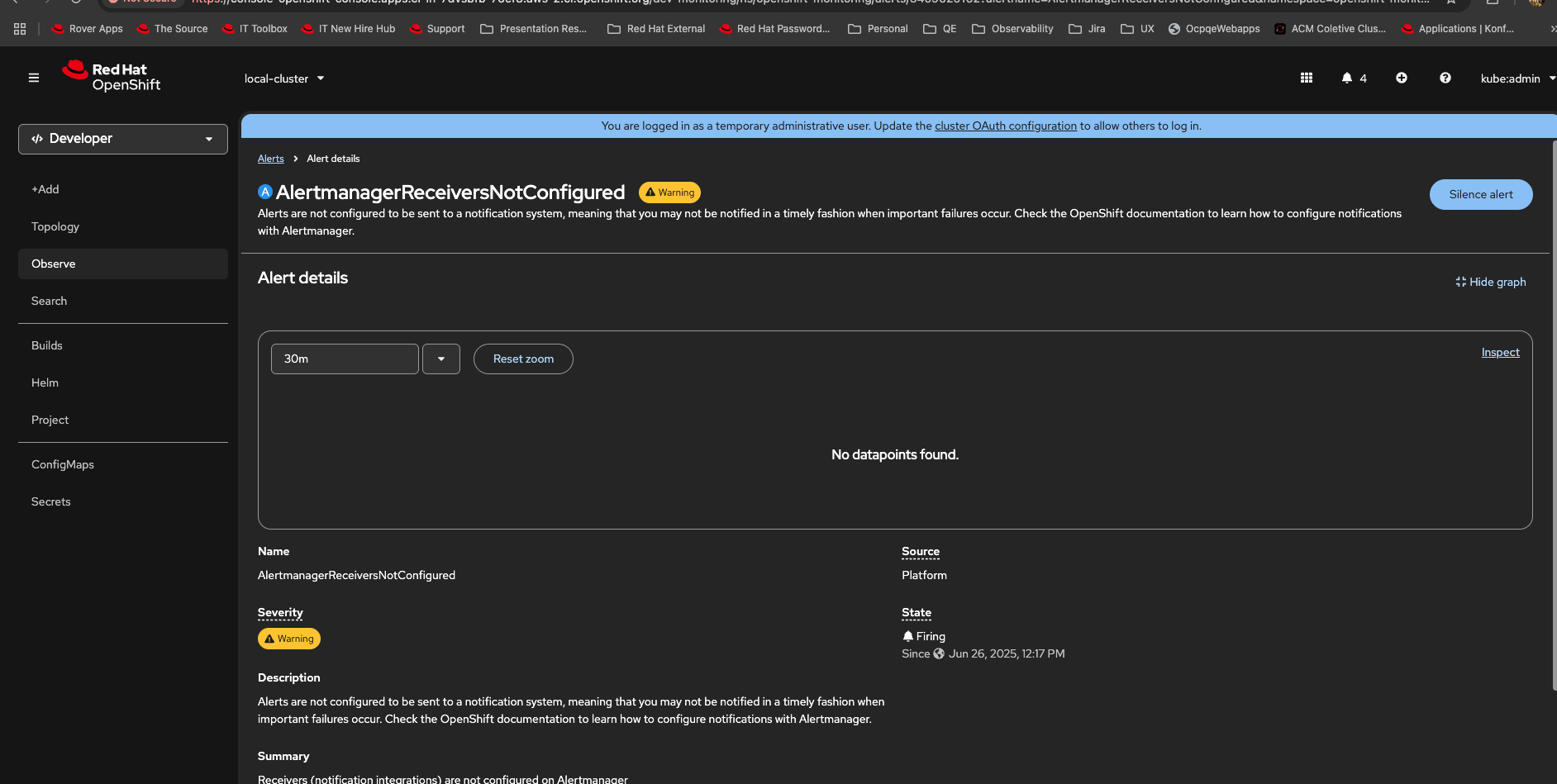This screenshot has height=784, width=1557.
Task: Open the Red Hat Password bookmark
Action: pyautogui.click(x=774, y=29)
